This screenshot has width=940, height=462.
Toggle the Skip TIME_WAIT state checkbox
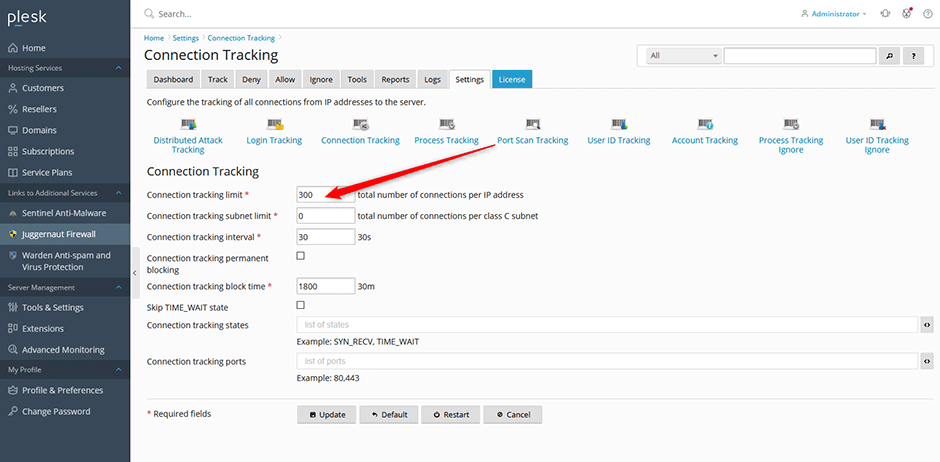(x=301, y=305)
